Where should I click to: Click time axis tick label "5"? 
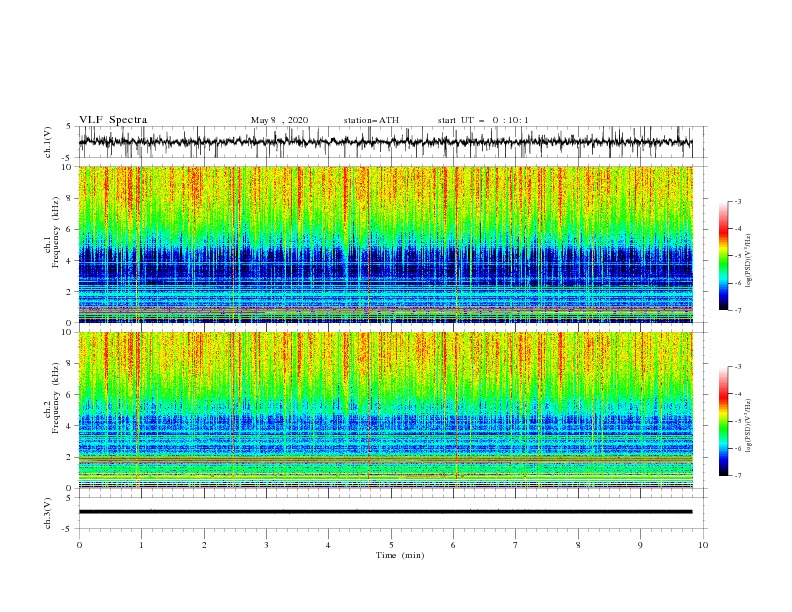[391, 545]
